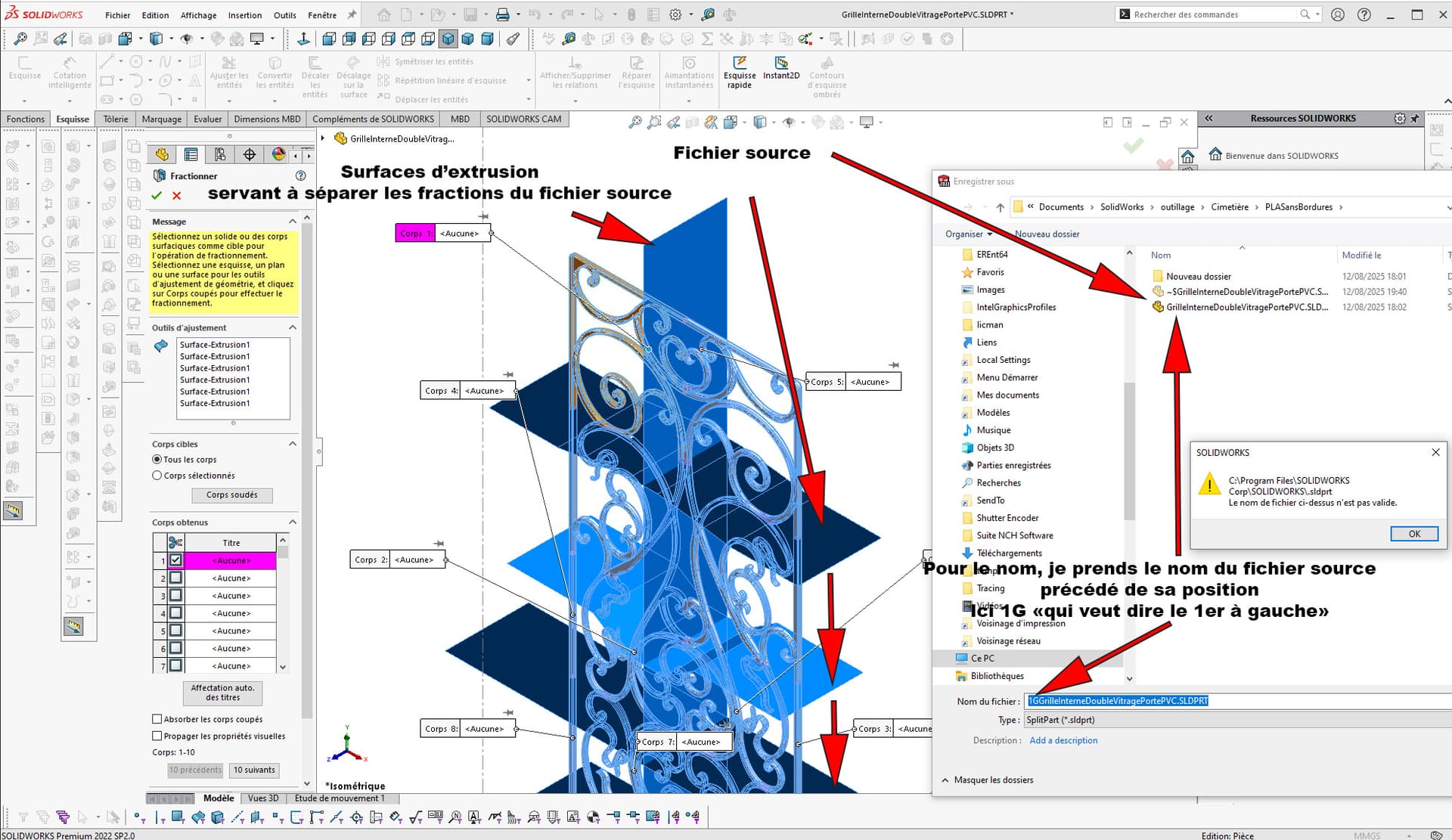Open the Fractionner help question mark

tap(300, 176)
